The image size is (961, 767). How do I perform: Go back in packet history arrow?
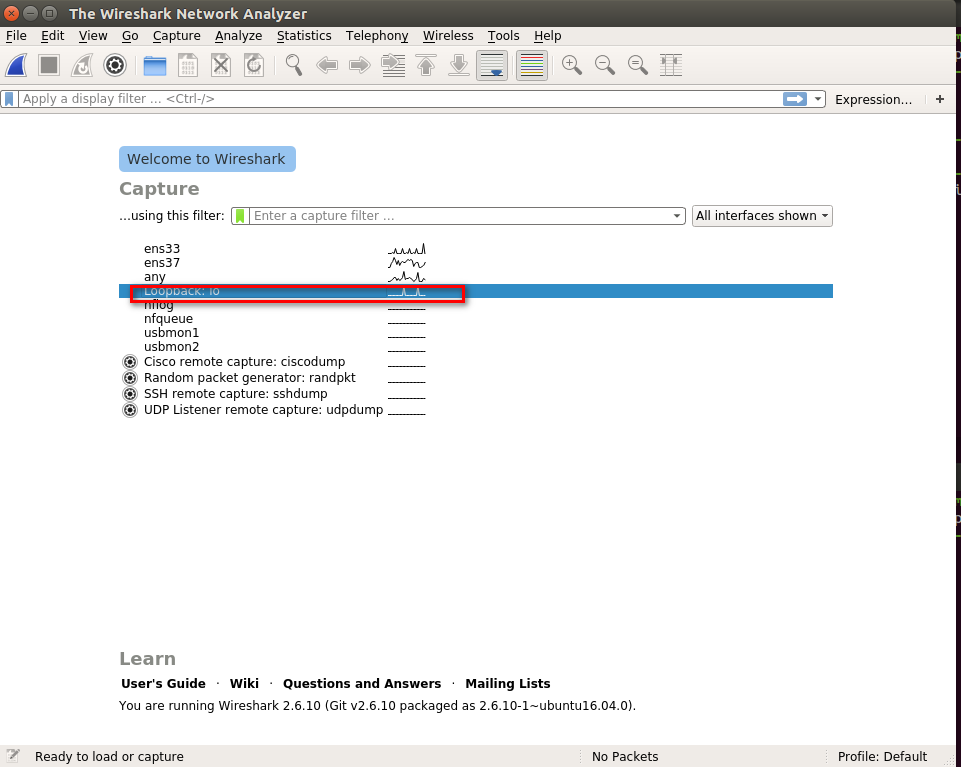[327, 65]
